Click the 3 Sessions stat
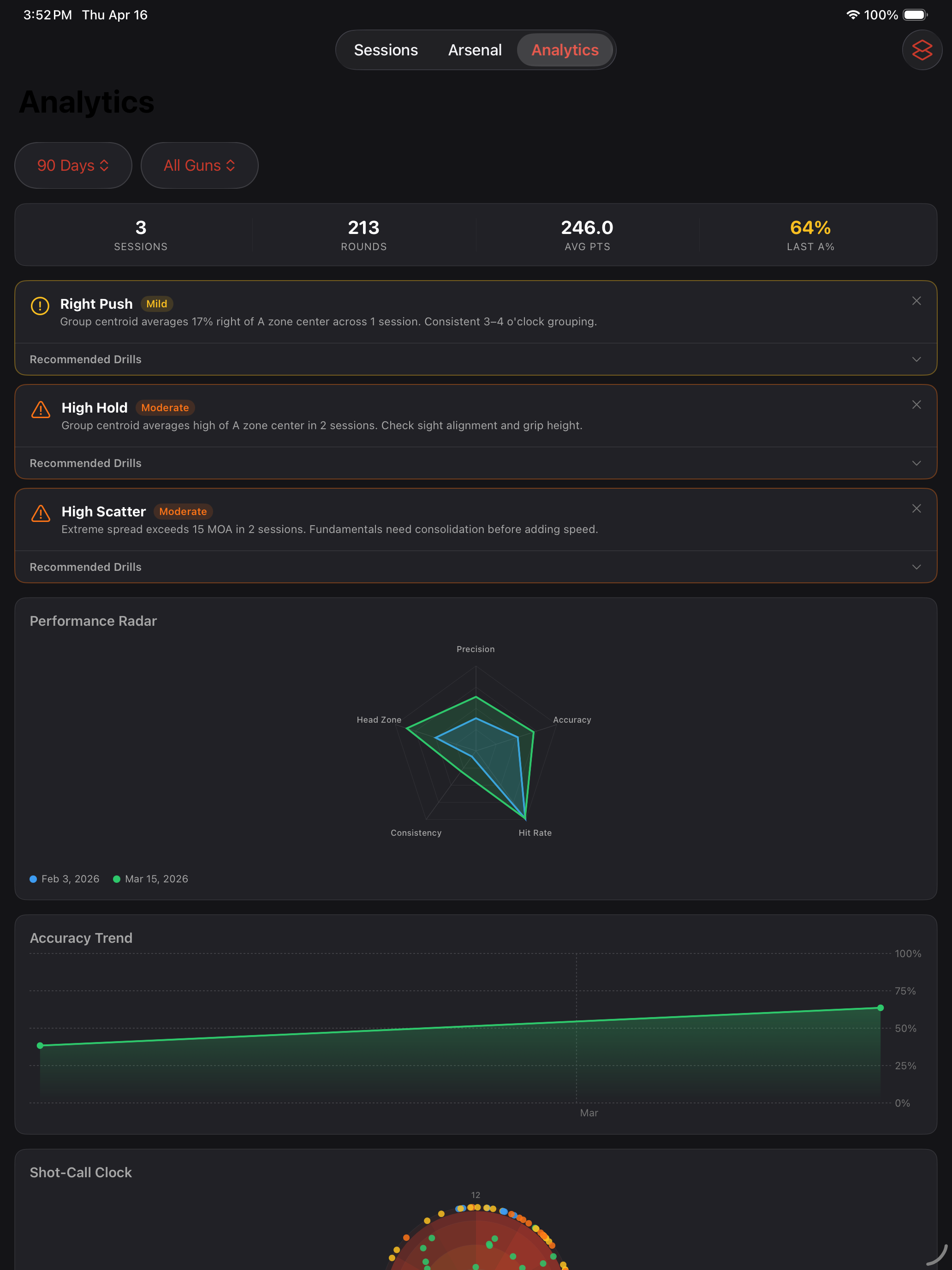The width and height of the screenshot is (952, 1270). coord(141,235)
